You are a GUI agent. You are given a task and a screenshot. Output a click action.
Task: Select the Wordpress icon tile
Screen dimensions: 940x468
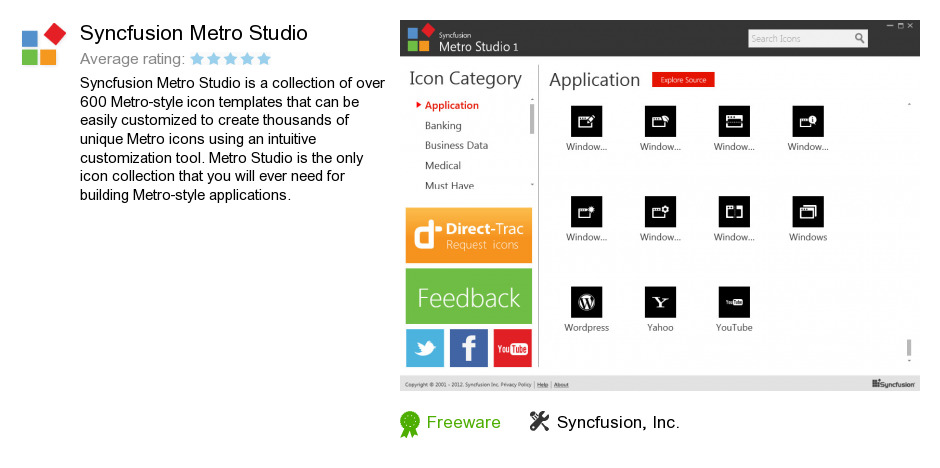pos(586,302)
